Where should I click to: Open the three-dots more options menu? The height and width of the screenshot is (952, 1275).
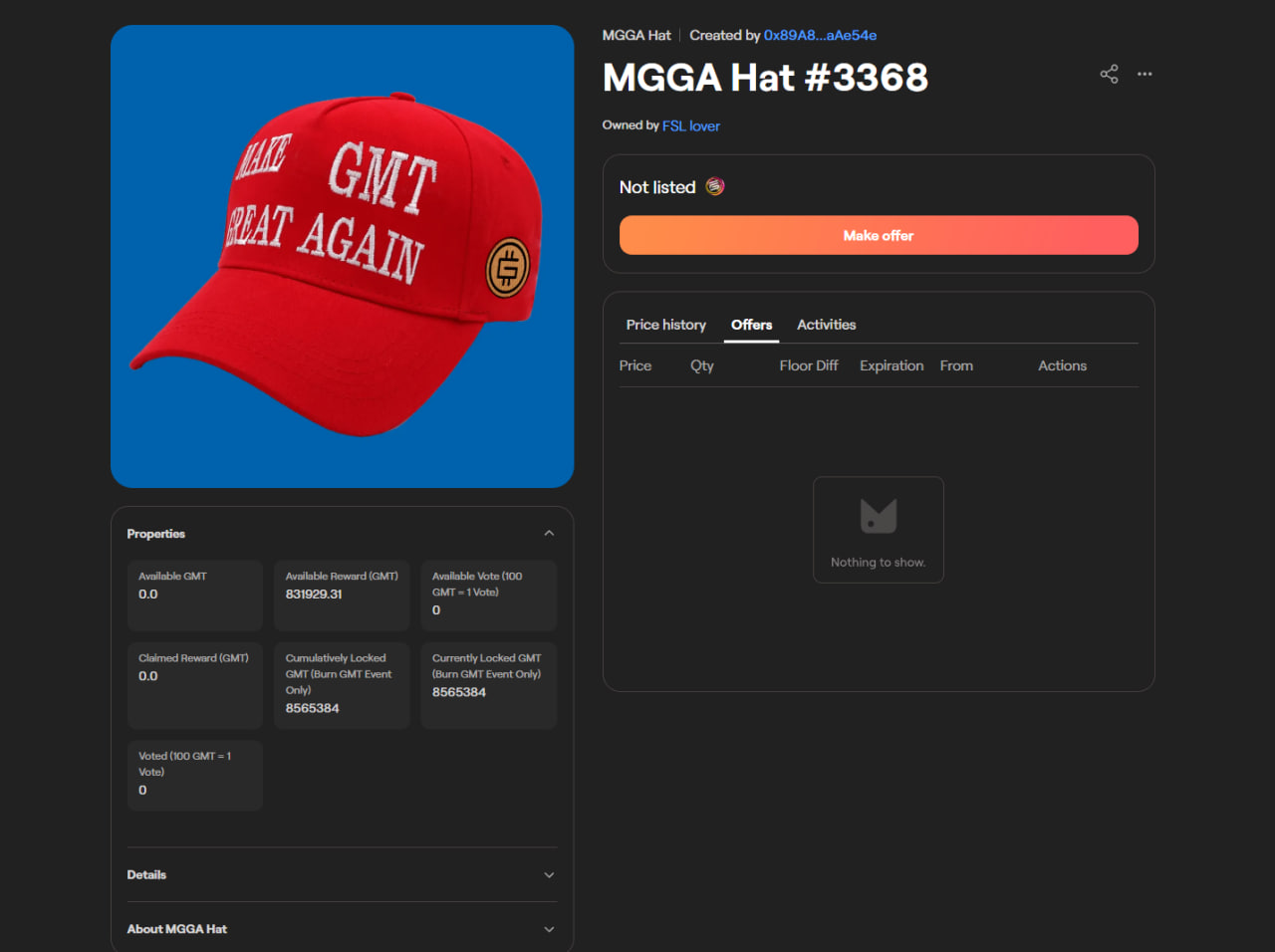point(1145,74)
